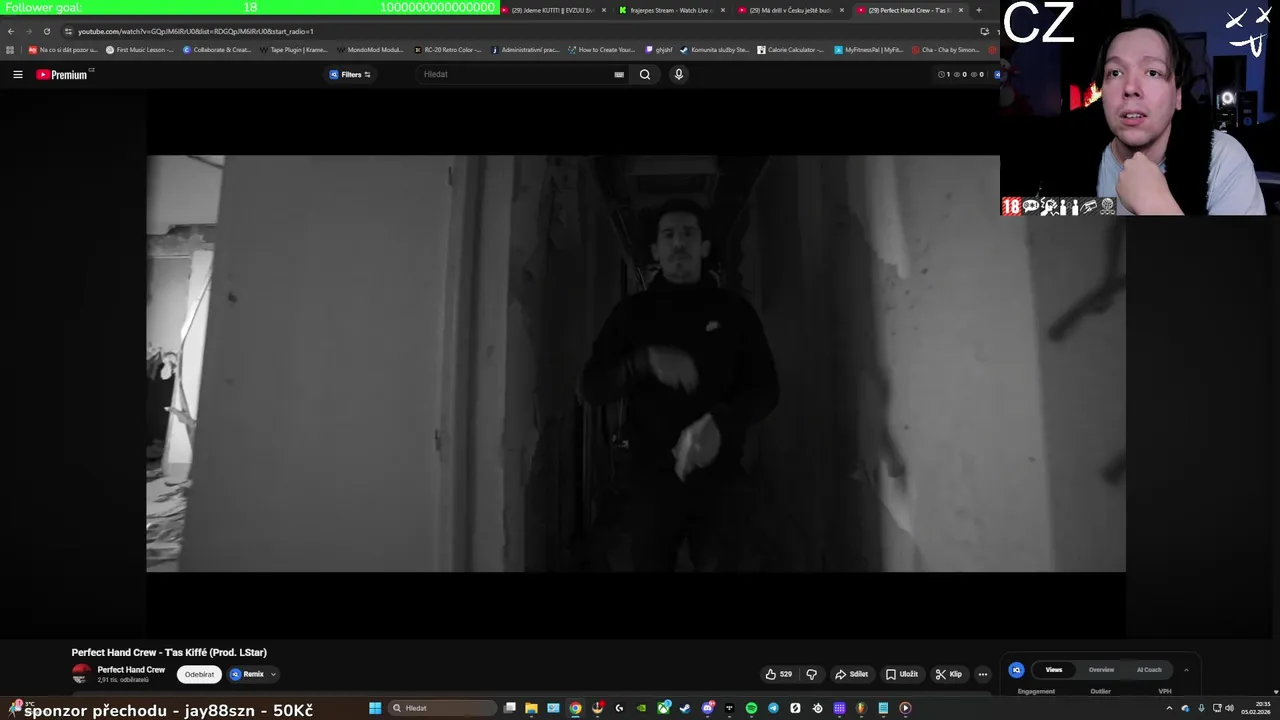Image resolution: width=1280 pixels, height=720 pixels.
Task: Open Xbox app from taskbar
Action: tap(663, 708)
